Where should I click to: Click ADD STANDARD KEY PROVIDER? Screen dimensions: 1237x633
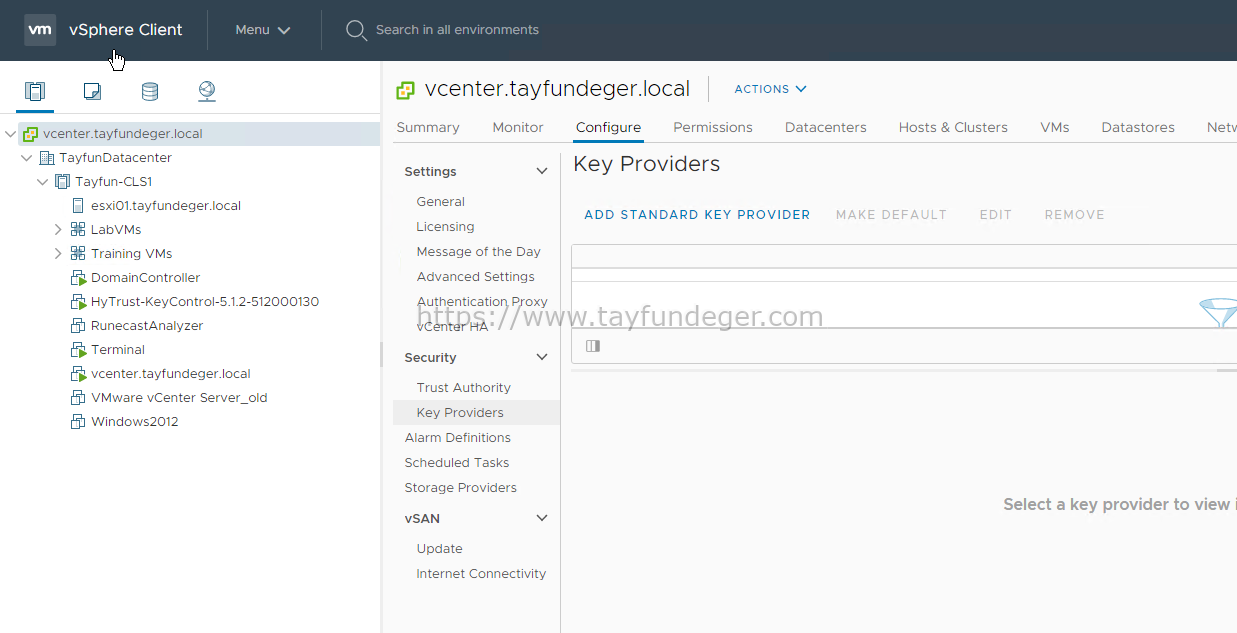(697, 215)
